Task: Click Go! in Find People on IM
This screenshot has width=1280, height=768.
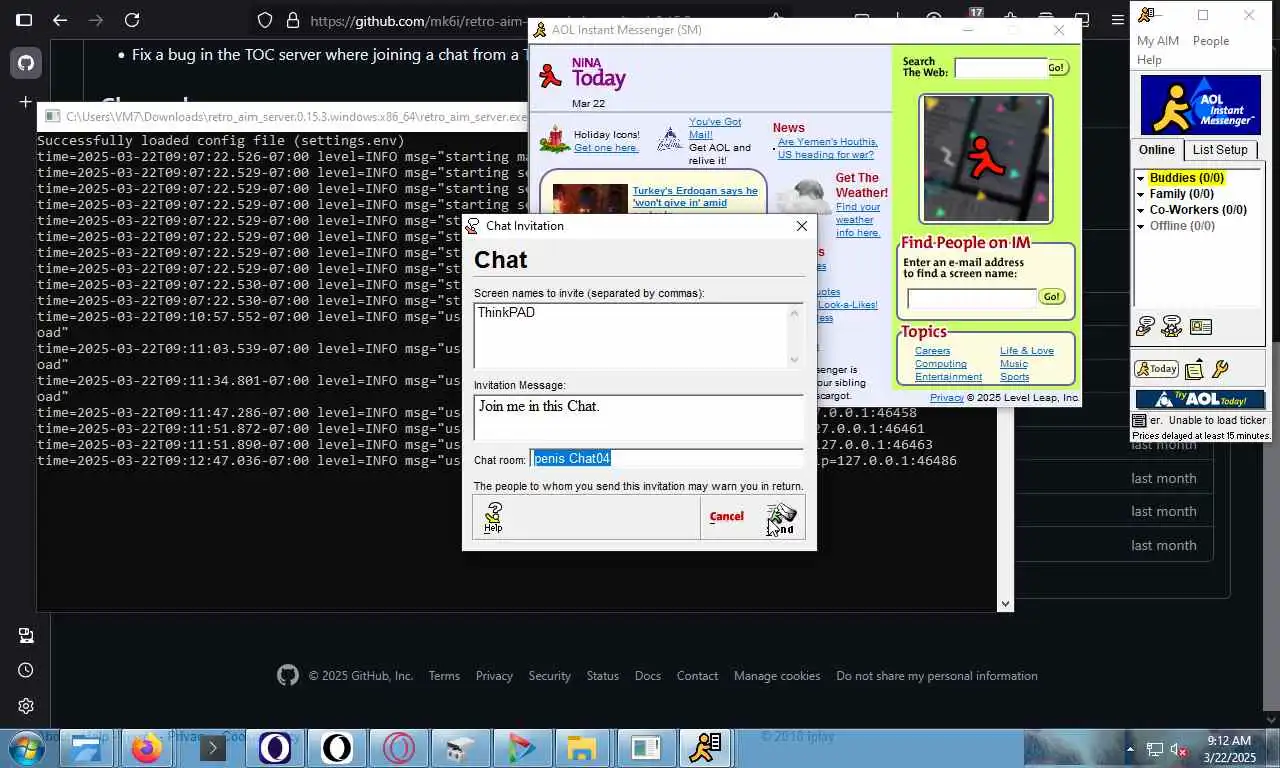Action: (x=1051, y=297)
